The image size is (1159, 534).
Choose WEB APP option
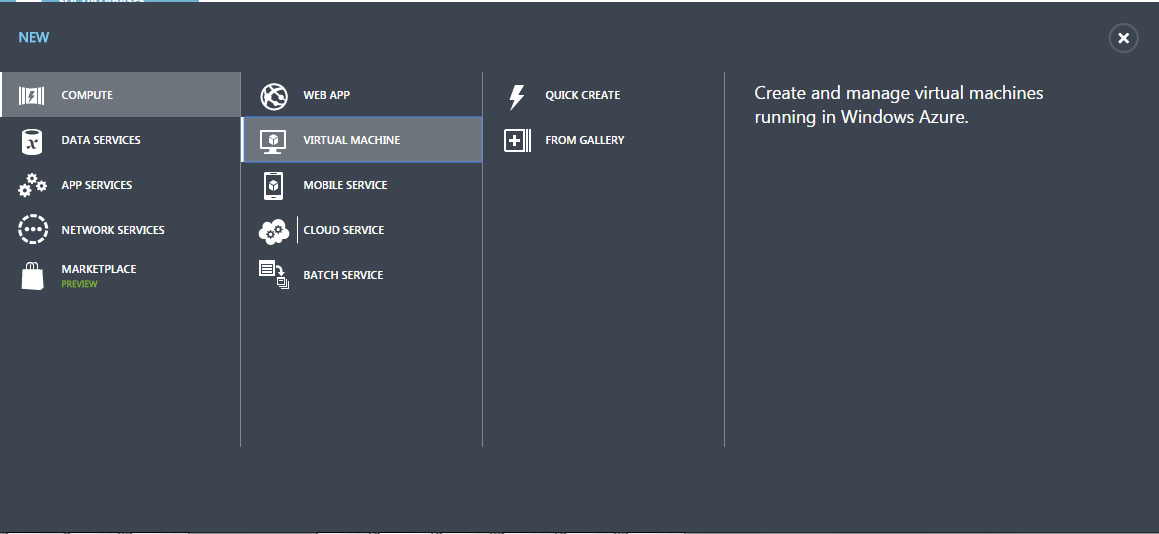click(327, 95)
